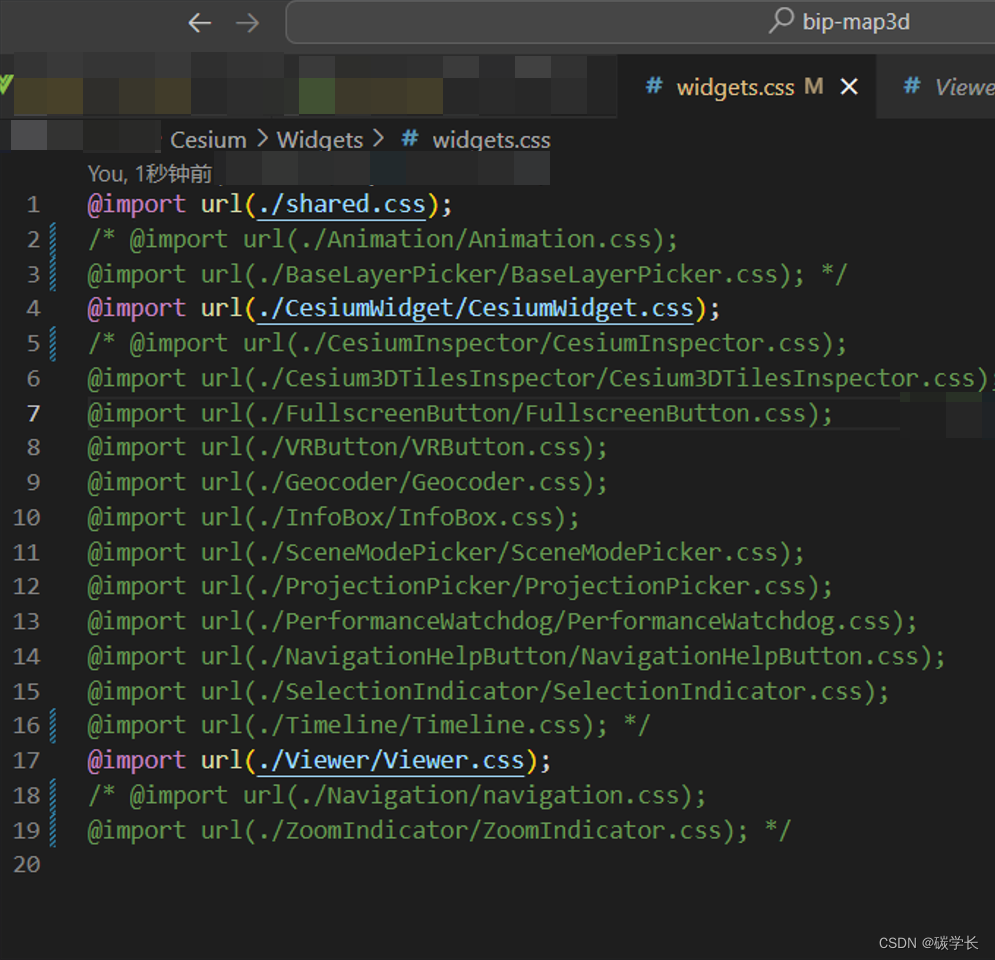Switch to the widgets.css tab
The image size is (995, 960).
(x=735, y=87)
